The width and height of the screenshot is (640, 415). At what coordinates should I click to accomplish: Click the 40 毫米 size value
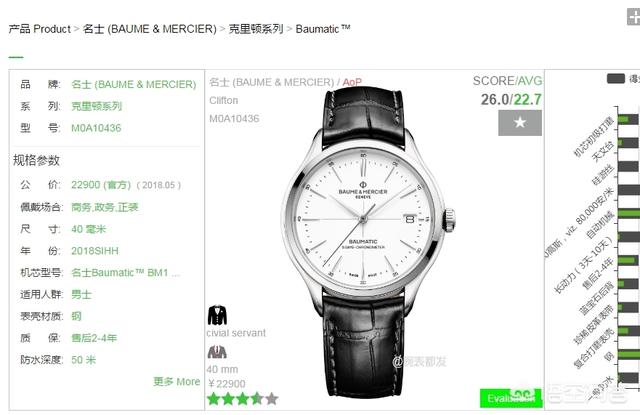[88, 229]
